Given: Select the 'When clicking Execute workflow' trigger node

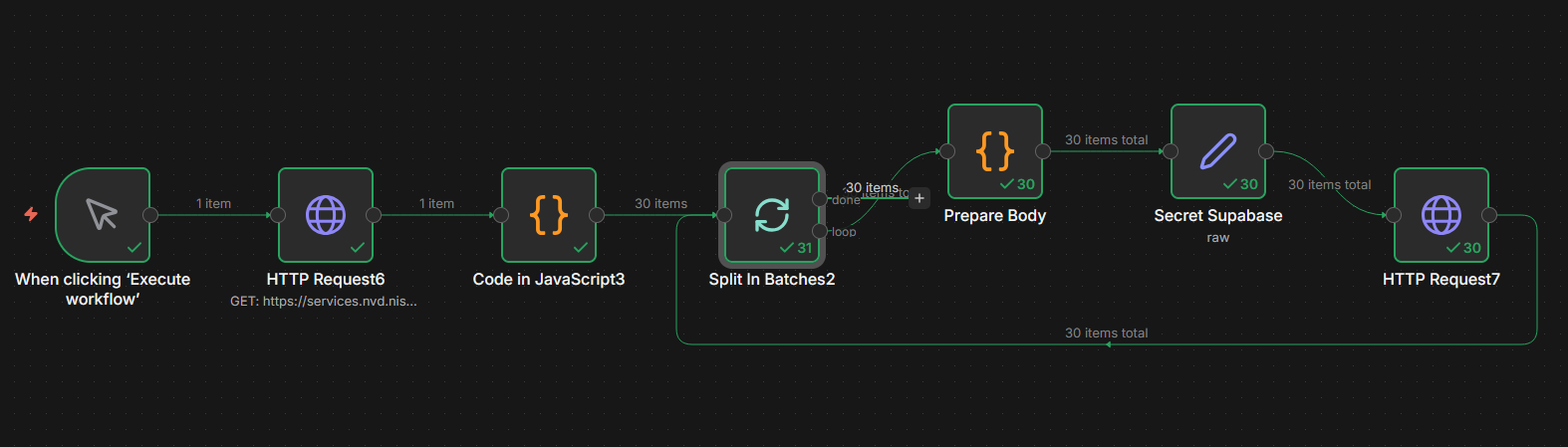Looking at the screenshot, I should [x=103, y=214].
